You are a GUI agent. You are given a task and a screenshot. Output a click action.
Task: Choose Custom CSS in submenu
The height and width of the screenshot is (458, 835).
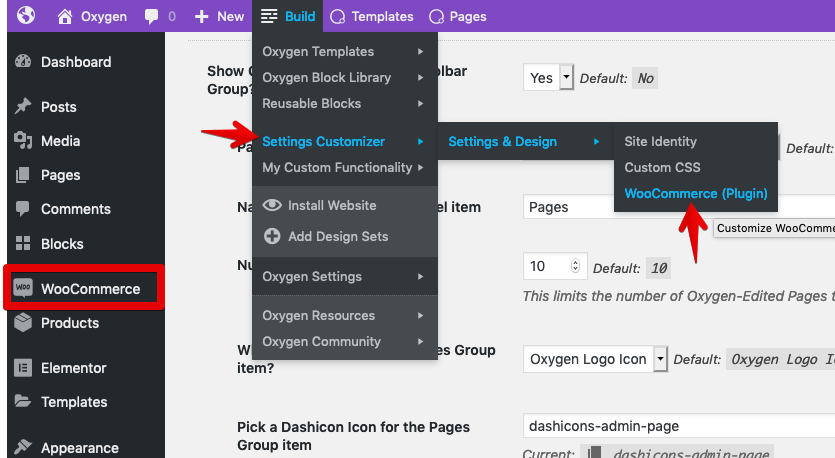point(695,167)
